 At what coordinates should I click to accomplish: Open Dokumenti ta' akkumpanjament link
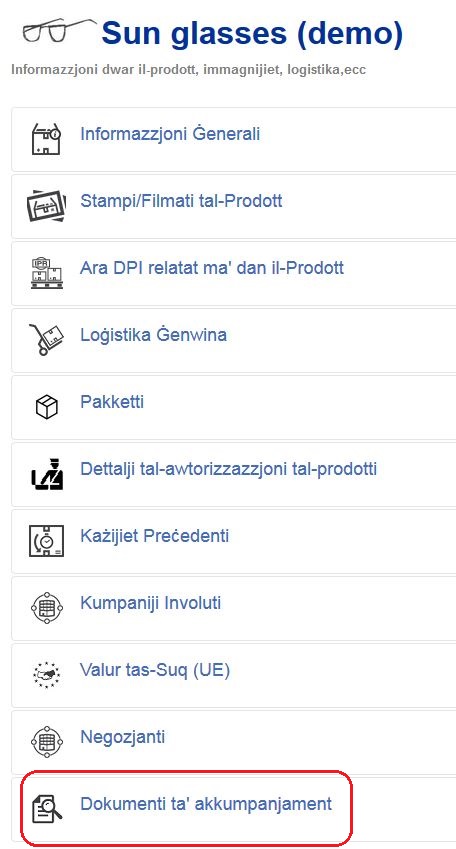tap(206, 804)
